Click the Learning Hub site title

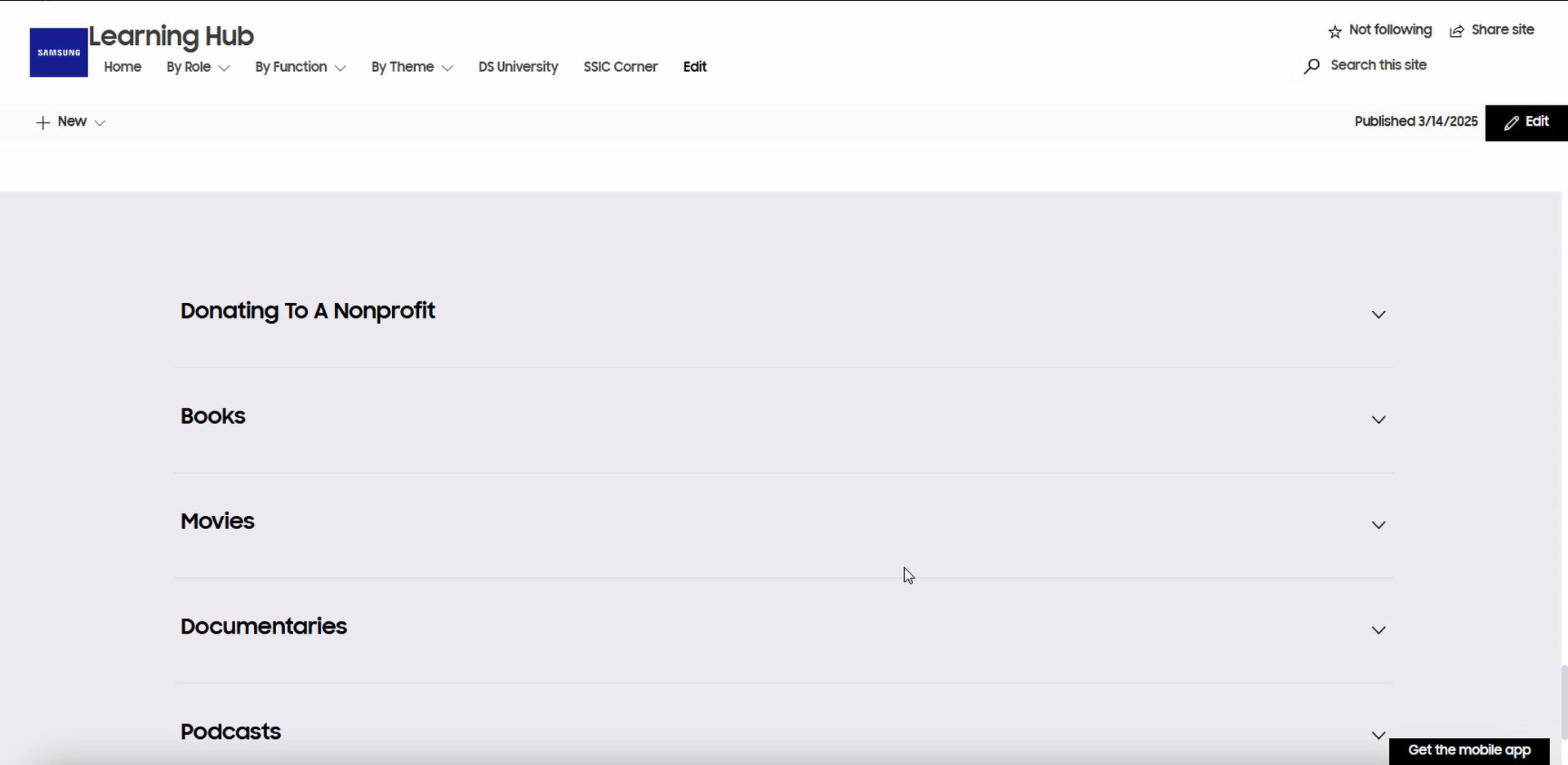coord(171,36)
